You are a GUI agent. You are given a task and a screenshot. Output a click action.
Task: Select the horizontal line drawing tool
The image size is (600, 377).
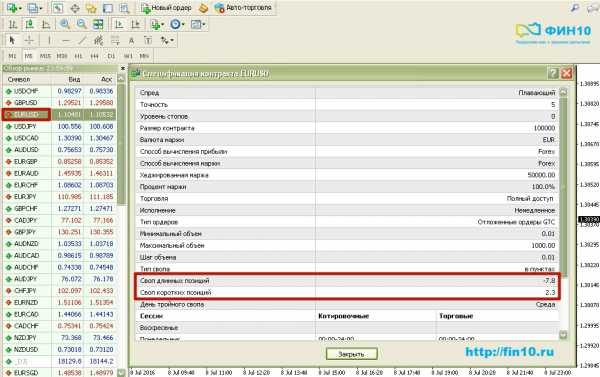[65, 40]
